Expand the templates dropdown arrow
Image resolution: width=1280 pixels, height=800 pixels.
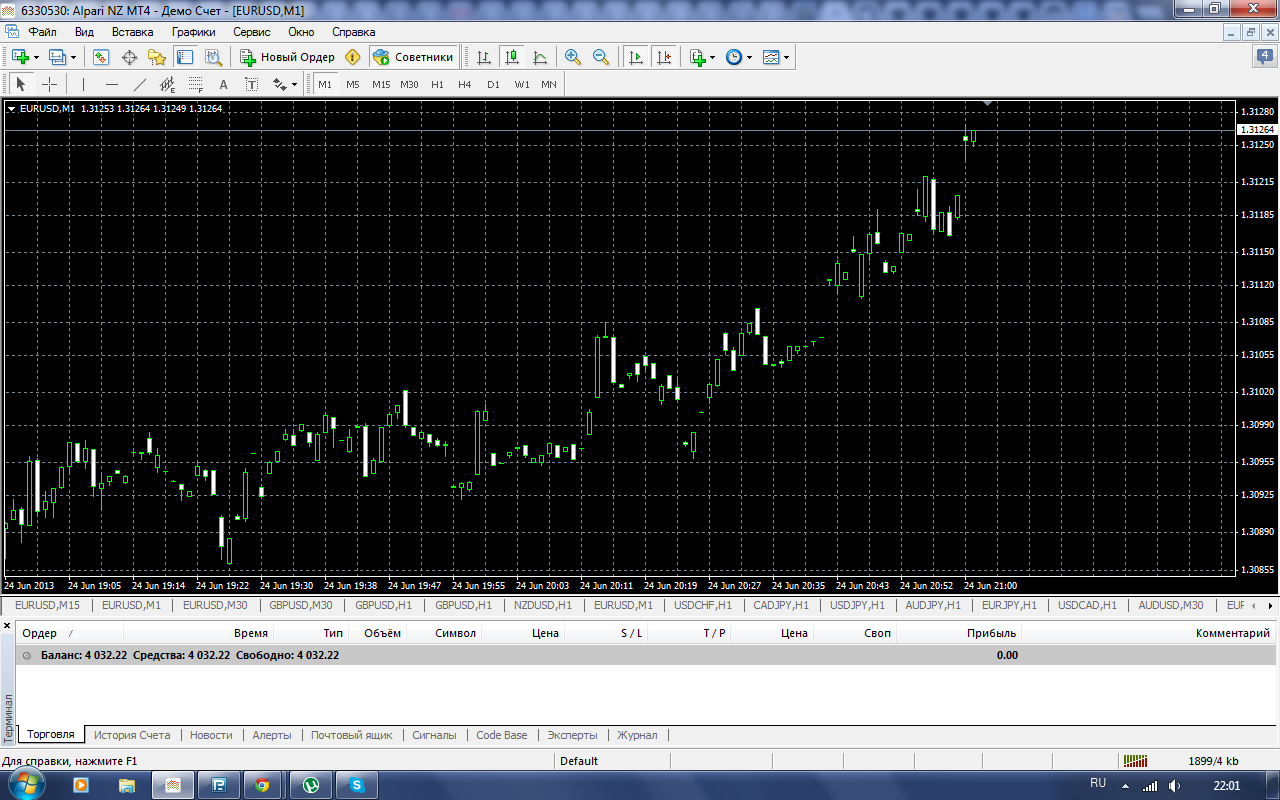coord(787,57)
